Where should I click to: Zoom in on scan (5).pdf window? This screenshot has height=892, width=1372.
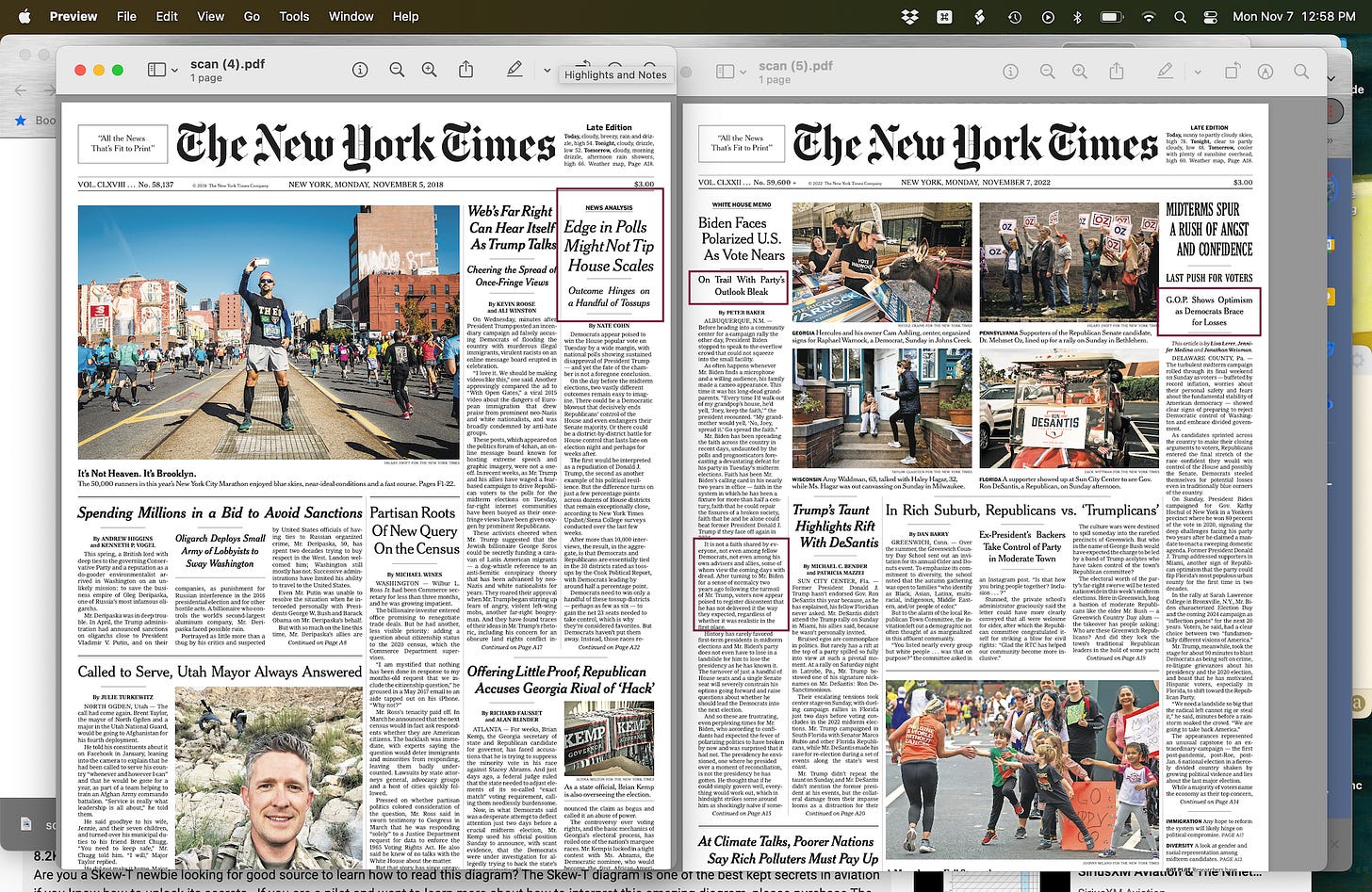pyautogui.click(x=1080, y=72)
